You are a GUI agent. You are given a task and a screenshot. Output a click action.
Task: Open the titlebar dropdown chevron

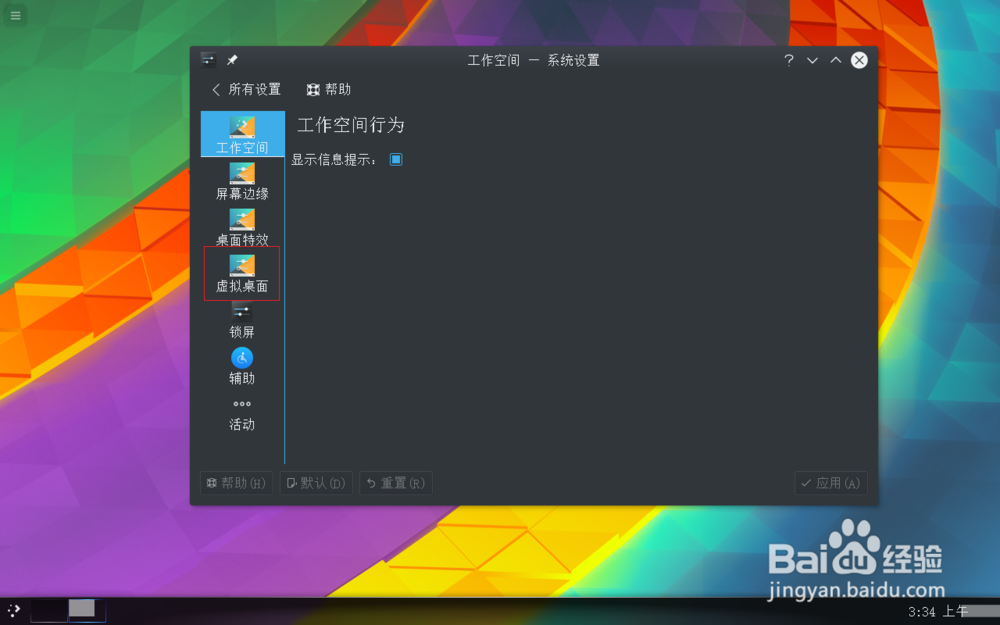(812, 60)
